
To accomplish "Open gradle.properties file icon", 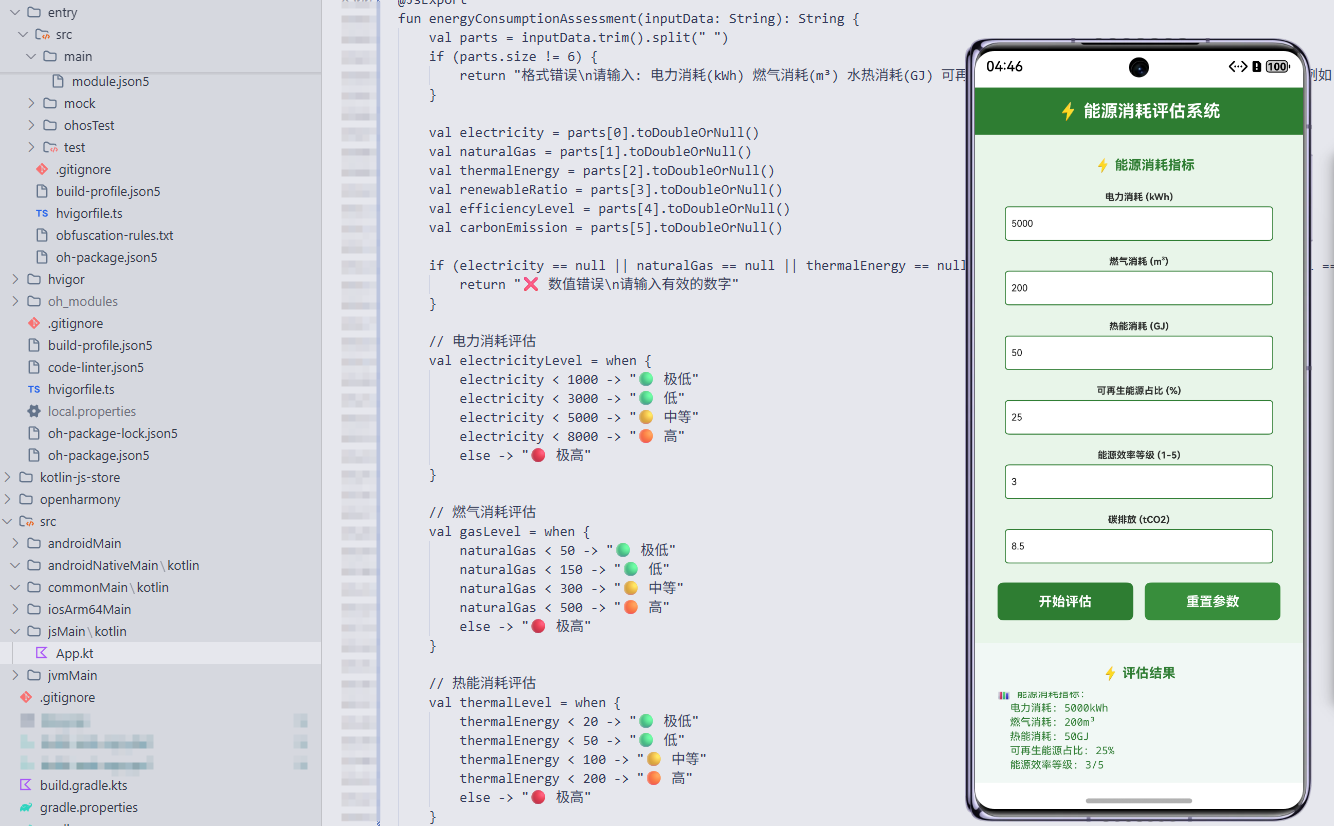I will [x=25, y=807].
